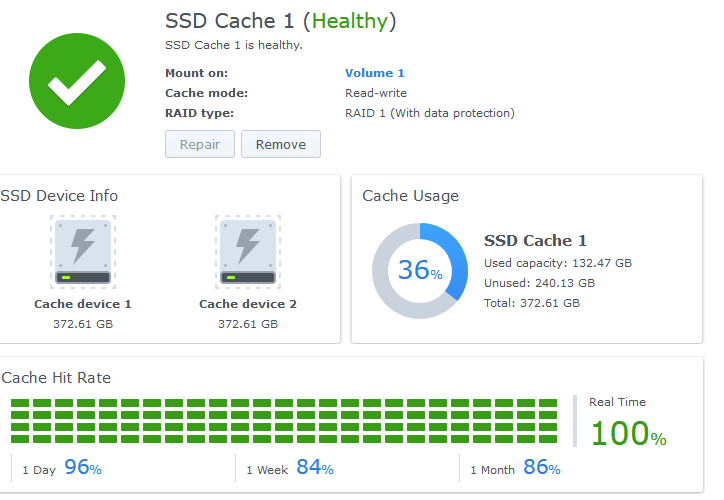Click the 1 Month 86% hit rate
The height and width of the screenshot is (500, 724).
coord(515,468)
